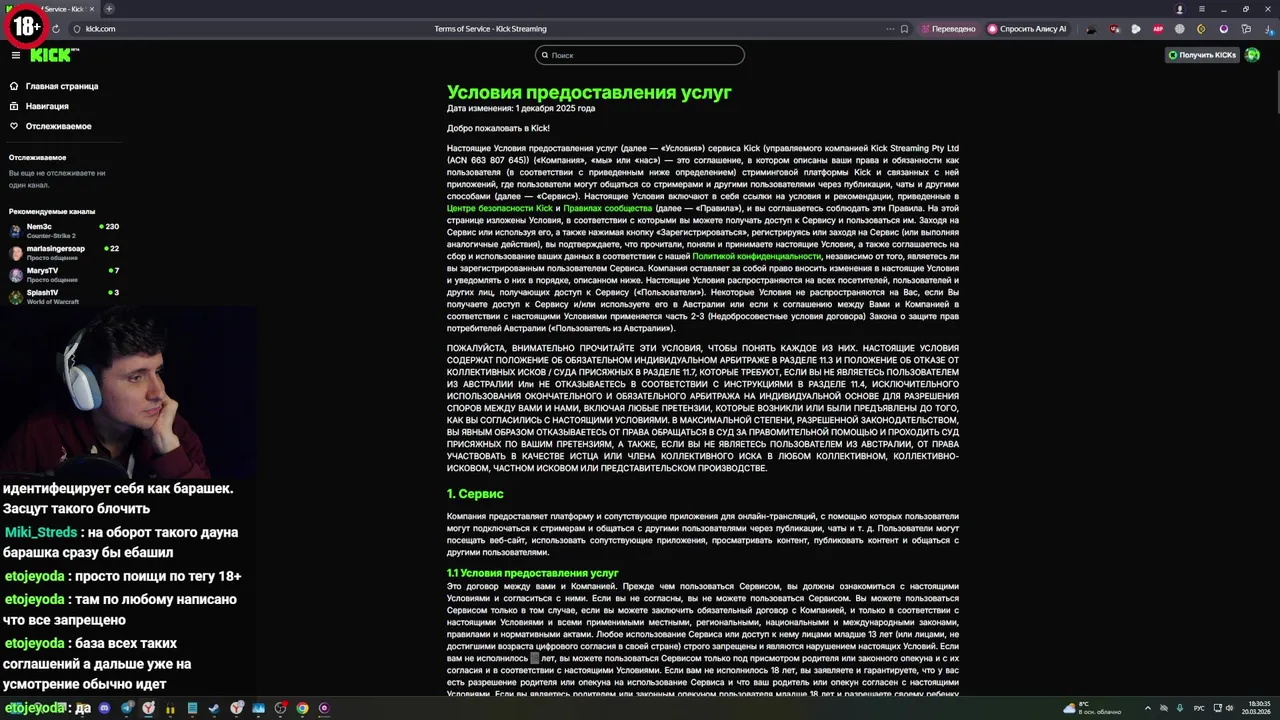Open the browser account profile icon
Screen dimensions: 1280x720
pyautogui.click(x=1180, y=9)
